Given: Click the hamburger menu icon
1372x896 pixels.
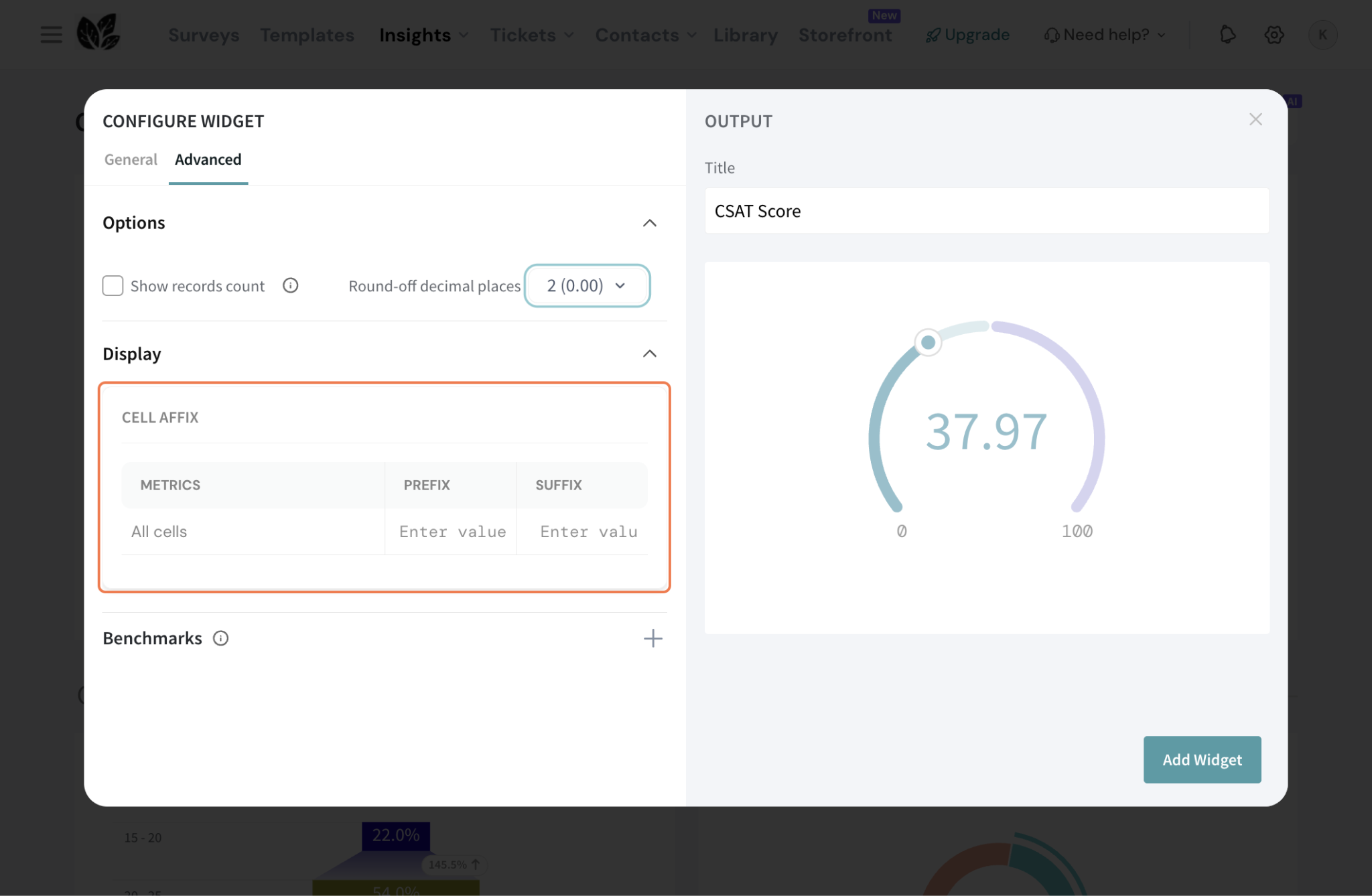Looking at the screenshot, I should pyautogui.click(x=51, y=34).
